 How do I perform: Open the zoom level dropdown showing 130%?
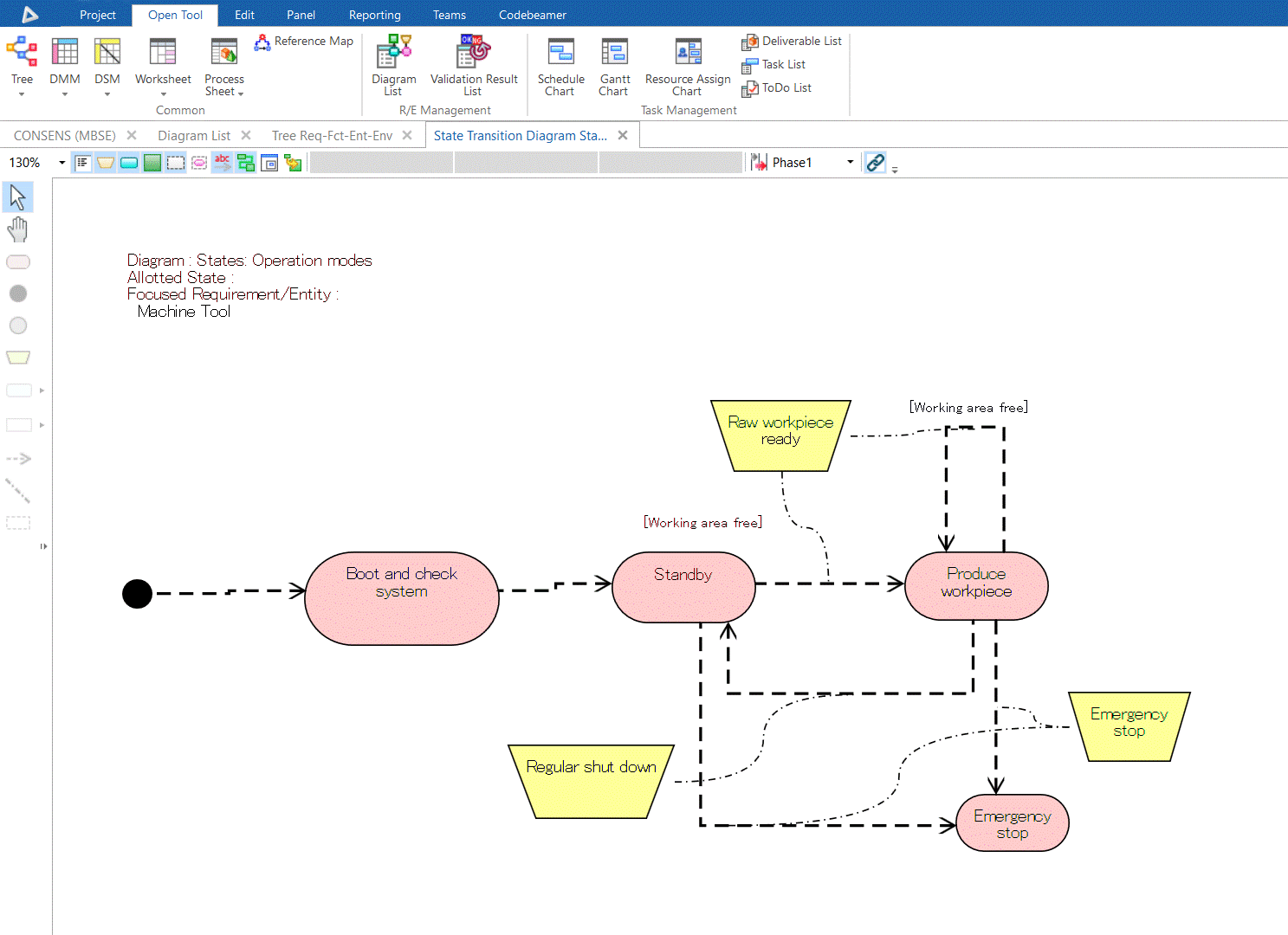tap(60, 162)
